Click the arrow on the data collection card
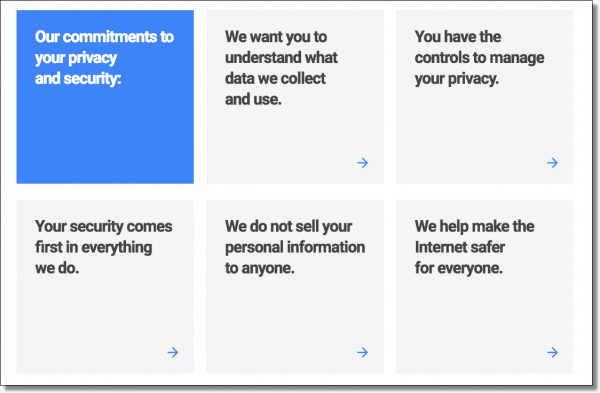Viewport: 600px width, 393px height. (x=362, y=163)
